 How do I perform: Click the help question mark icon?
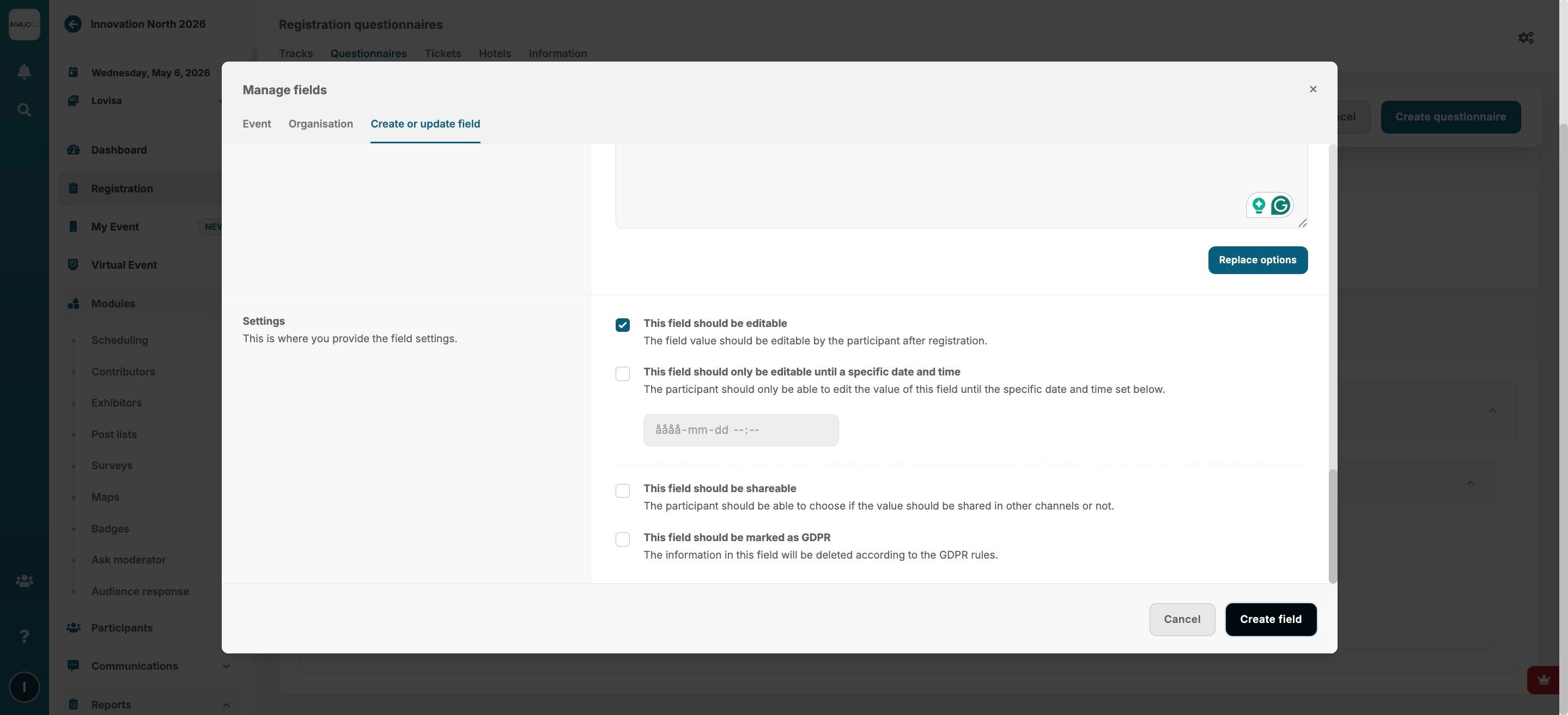24,636
